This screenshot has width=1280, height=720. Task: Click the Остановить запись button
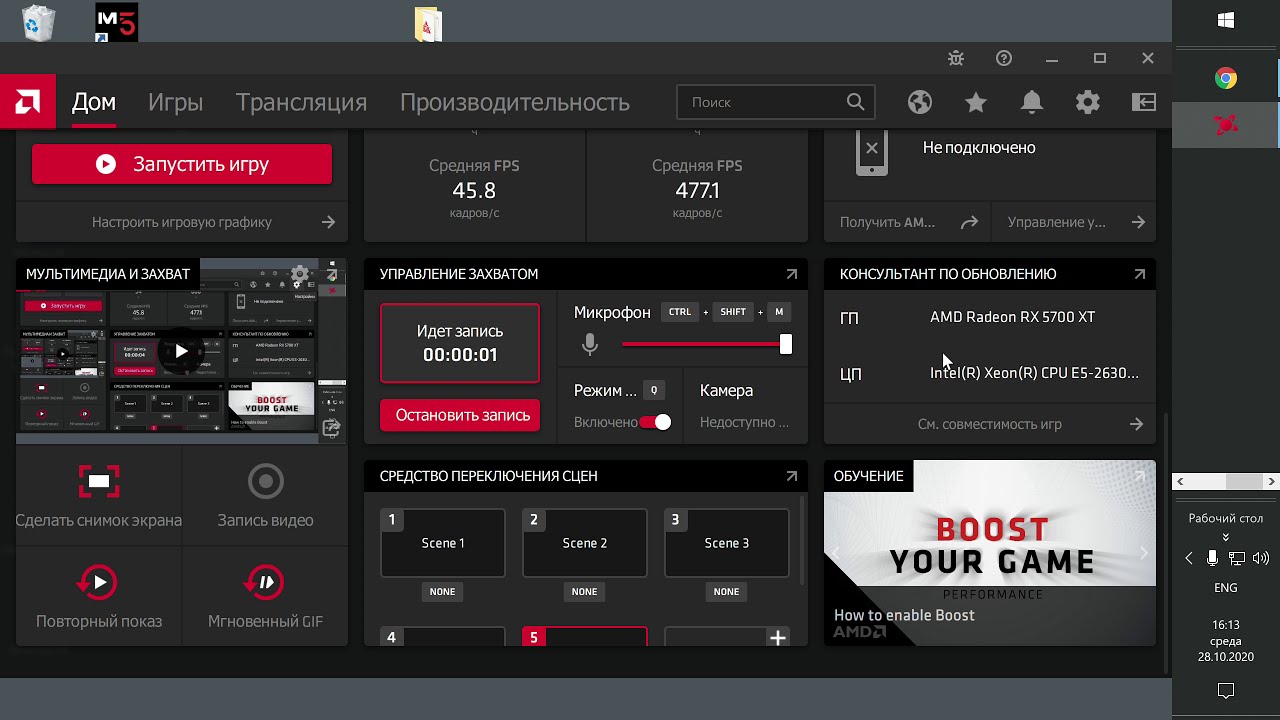point(460,415)
